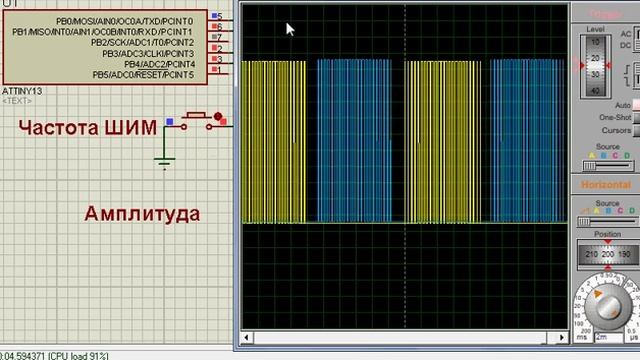Click the PB5/ADC0/RESET/PCINT5 pin label
Screen dimensions: 640x360
(143, 75)
